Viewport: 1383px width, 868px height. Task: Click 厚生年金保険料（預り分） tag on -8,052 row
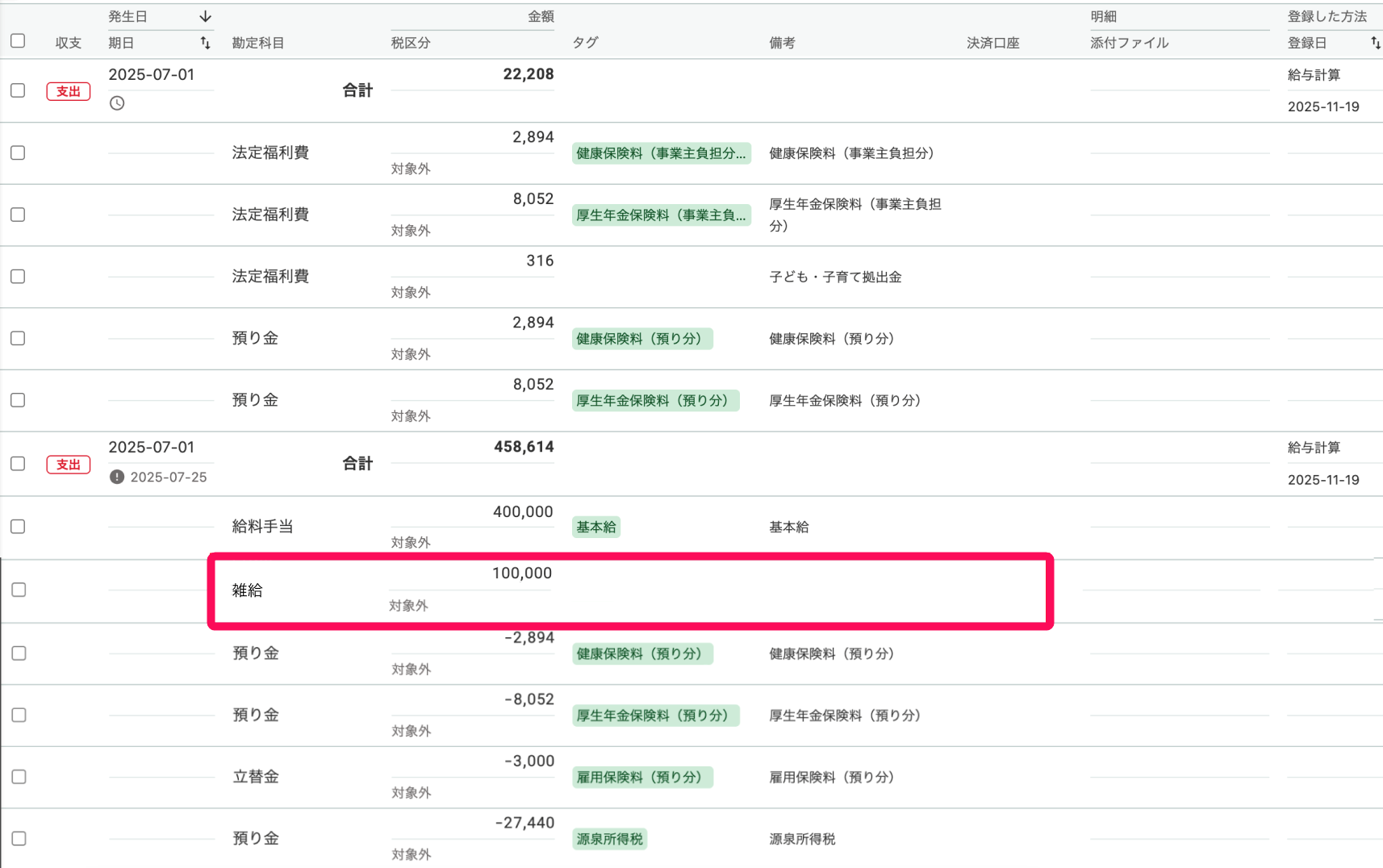click(656, 716)
